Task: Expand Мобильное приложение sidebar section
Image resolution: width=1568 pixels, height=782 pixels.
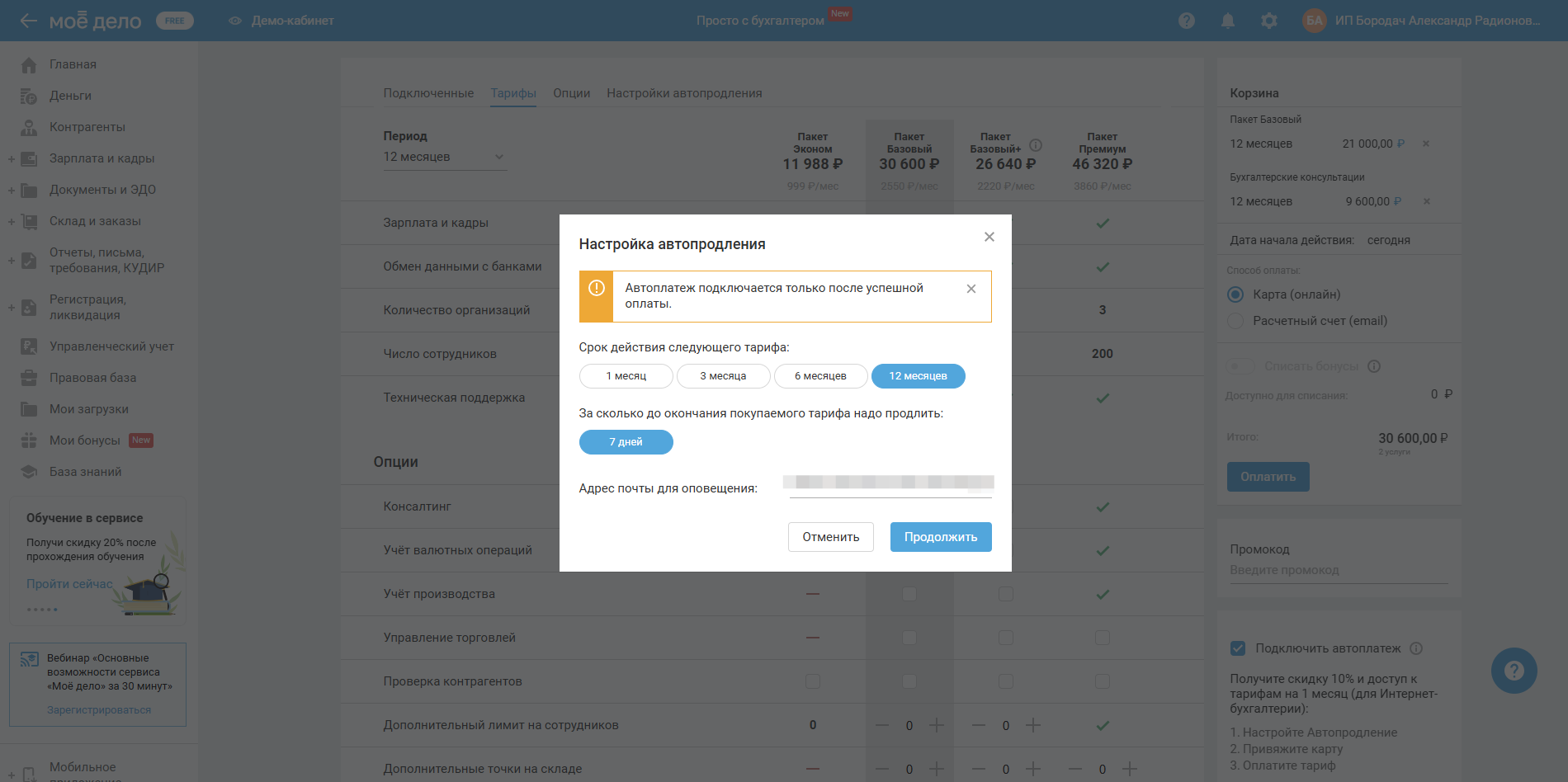Action: 12,775
